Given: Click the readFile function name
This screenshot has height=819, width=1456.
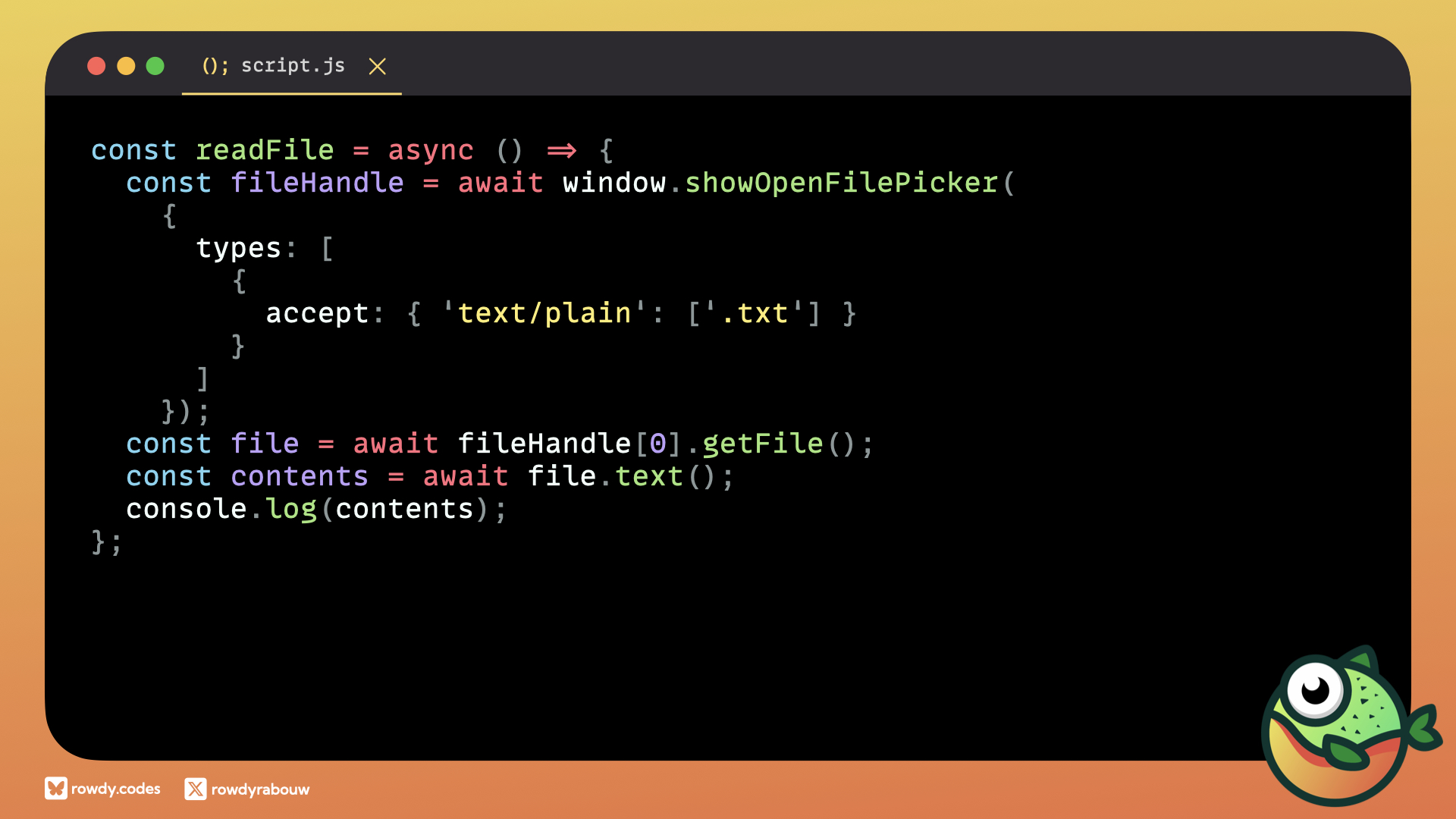Looking at the screenshot, I should (265, 150).
